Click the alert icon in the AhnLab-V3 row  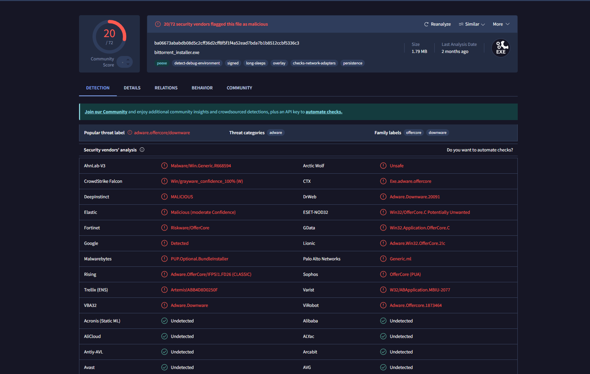[164, 166]
